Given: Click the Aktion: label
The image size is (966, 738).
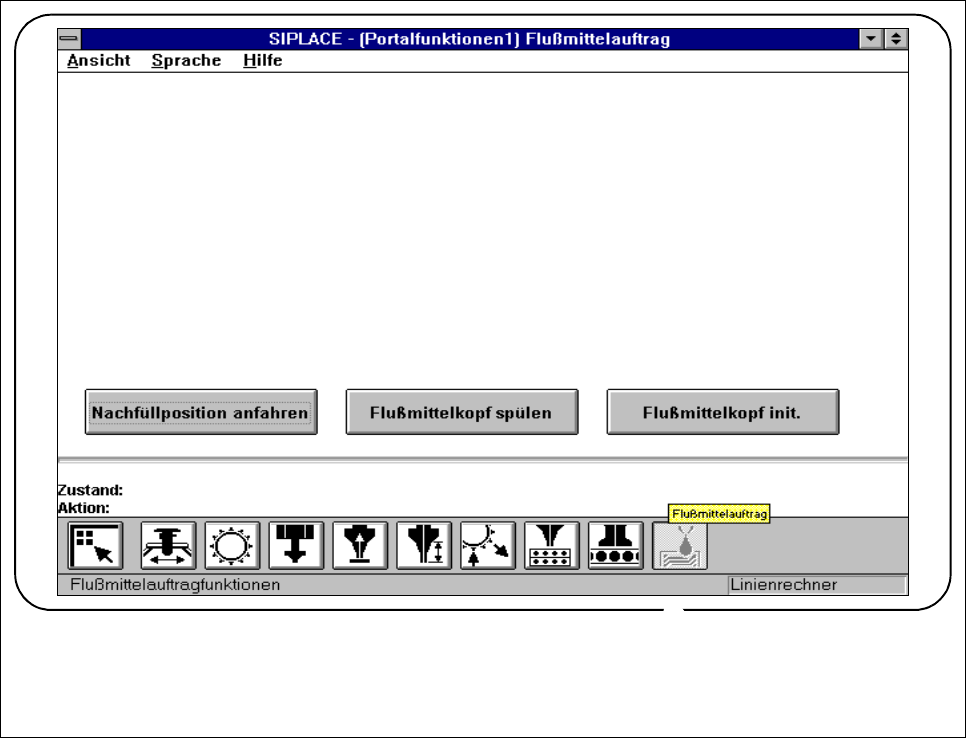Looking at the screenshot, I should pos(84,508).
